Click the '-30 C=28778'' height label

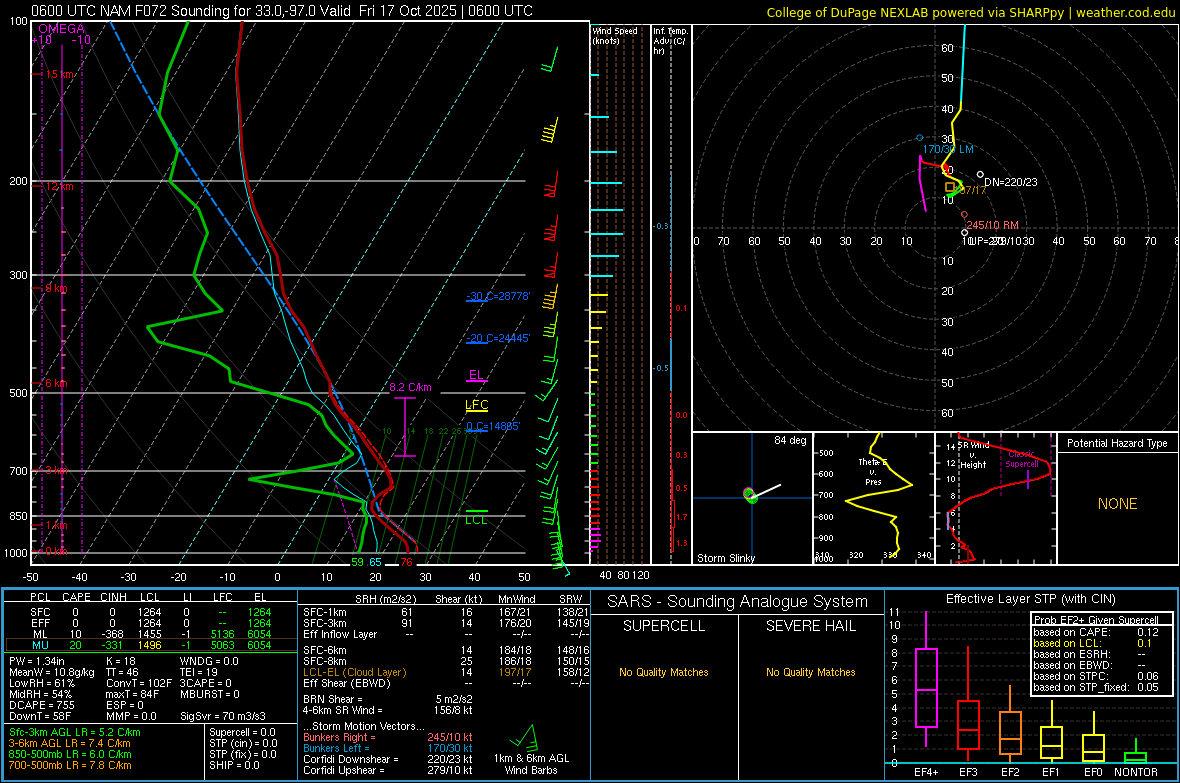pyautogui.click(x=498, y=297)
